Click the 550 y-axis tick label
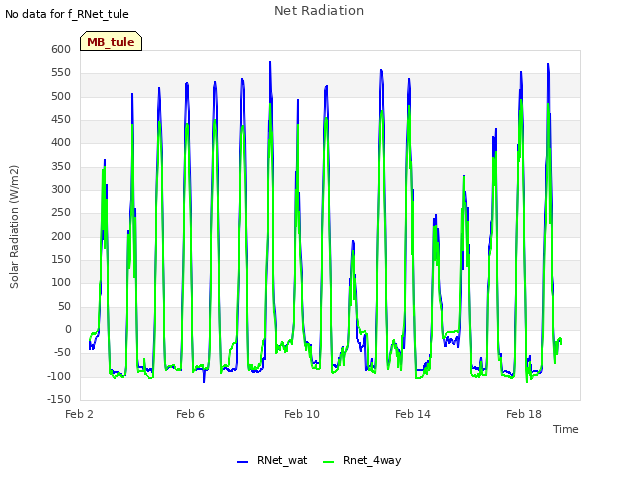Image resolution: width=640 pixels, height=480 pixels. [61, 73]
